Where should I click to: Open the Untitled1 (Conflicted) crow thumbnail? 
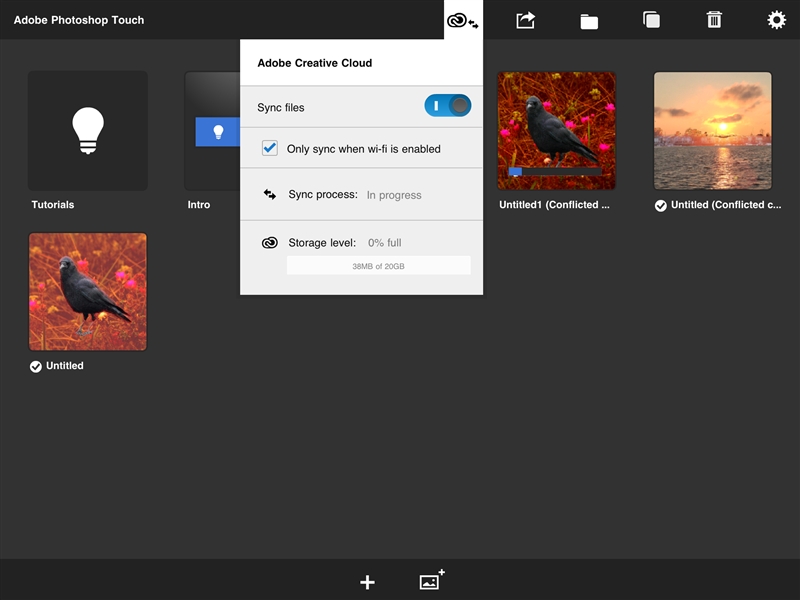pos(557,131)
